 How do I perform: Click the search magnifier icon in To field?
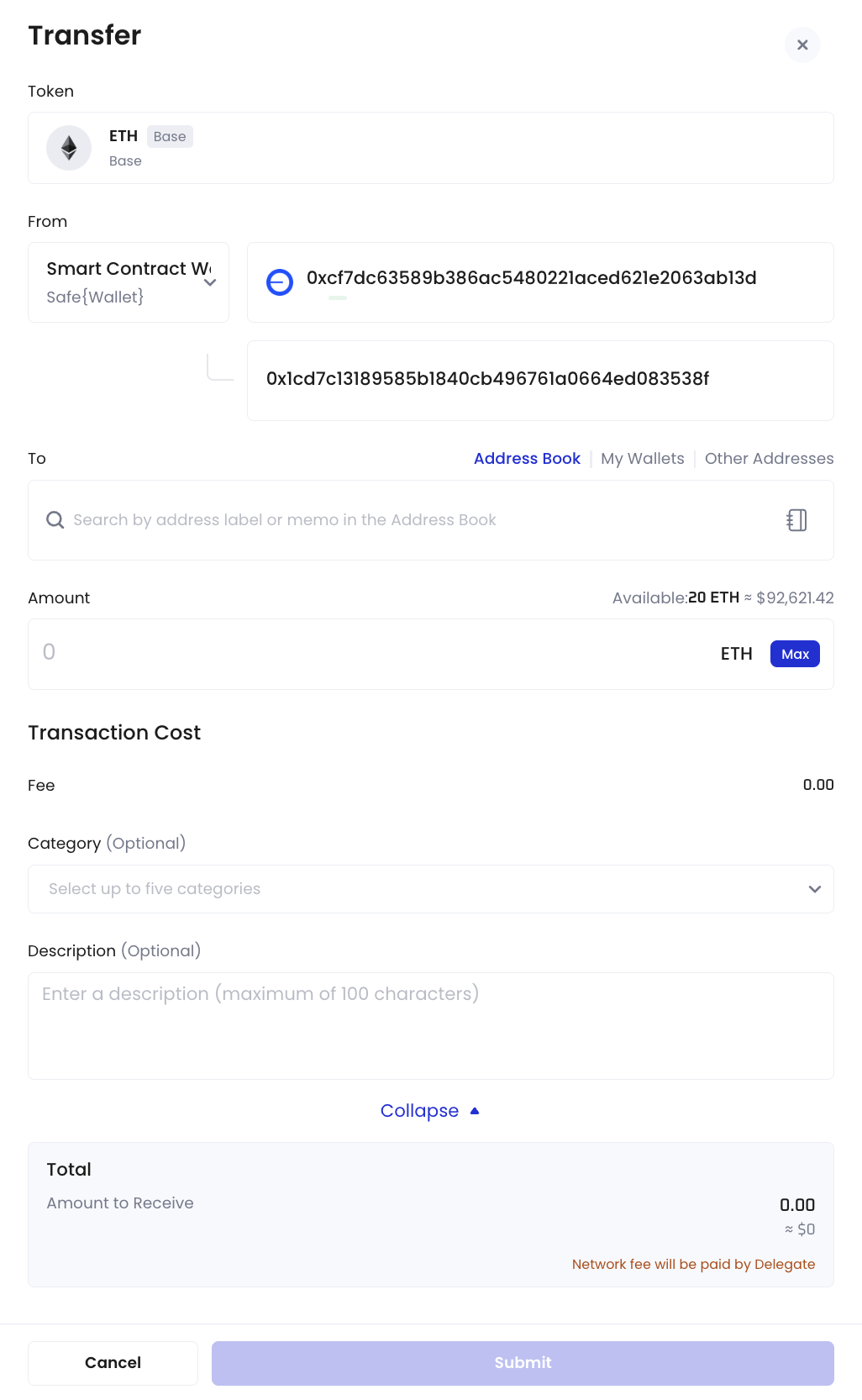coord(55,520)
